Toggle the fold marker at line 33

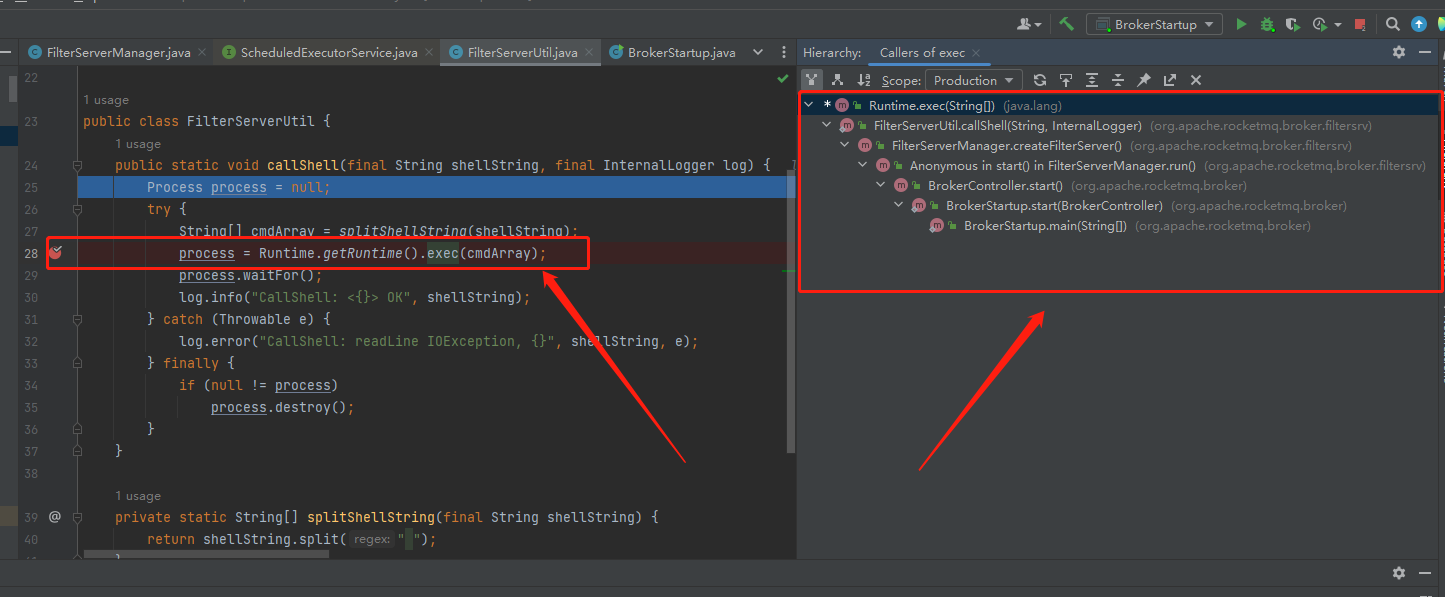[77, 363]
